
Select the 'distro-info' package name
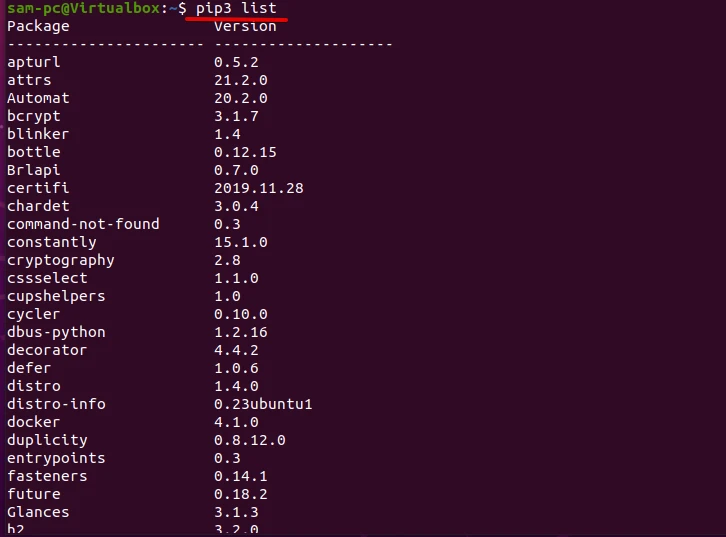coord(56,404)
